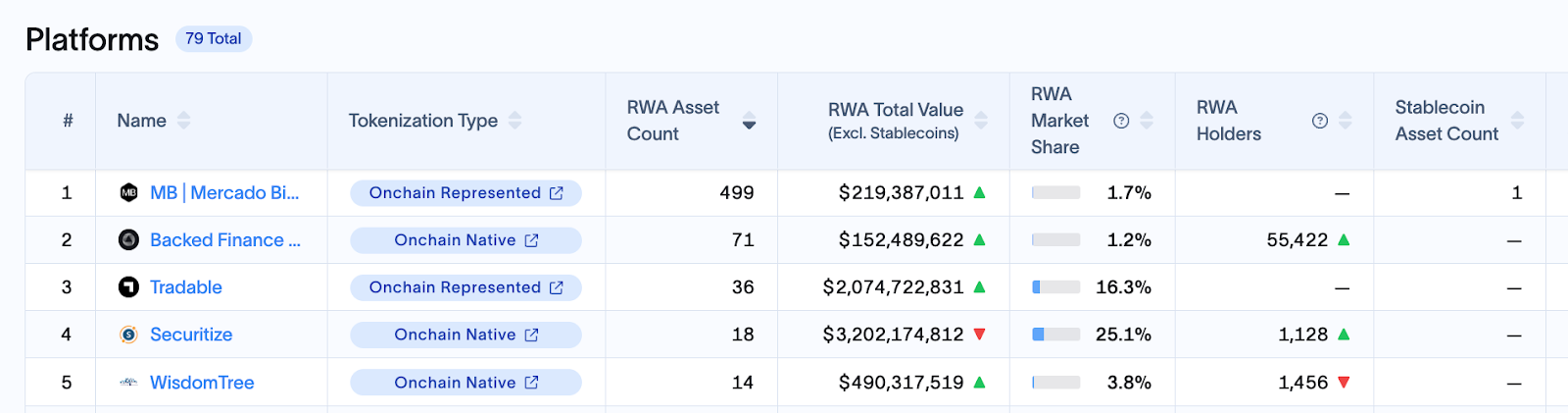Click the 1.7% market share bar

(x=1056, y=192)
